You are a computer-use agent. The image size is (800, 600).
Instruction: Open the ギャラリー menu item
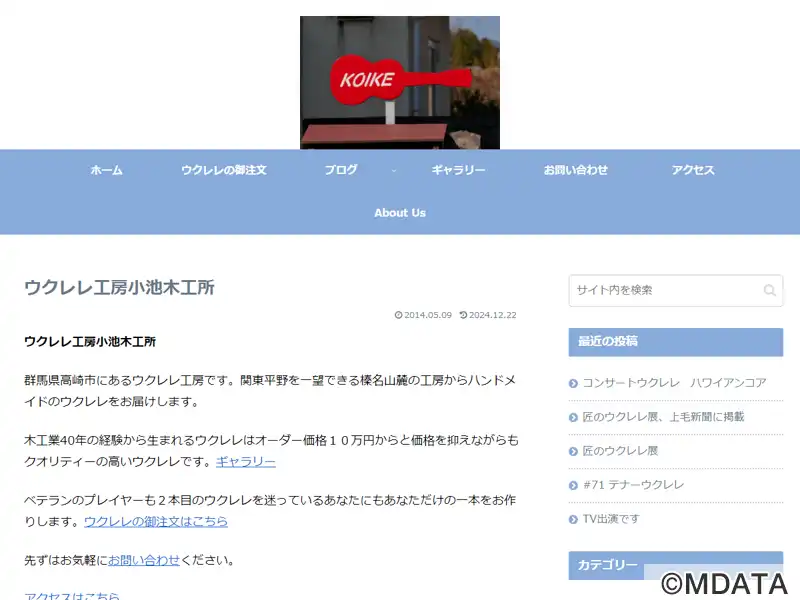(x=458, y=170)
